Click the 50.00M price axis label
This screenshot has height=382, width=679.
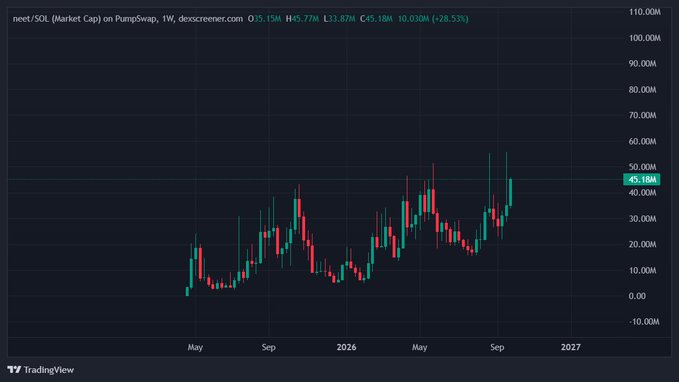coord(643,167)
